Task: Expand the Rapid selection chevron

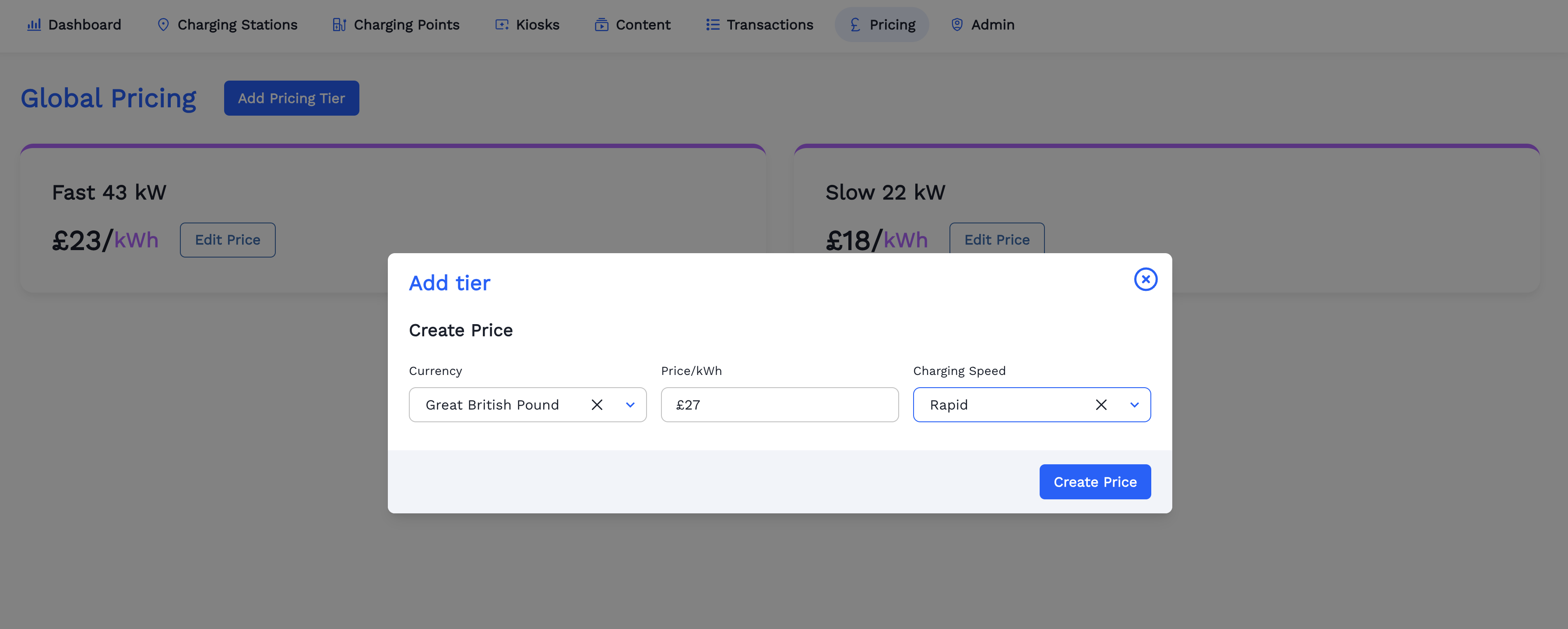Action: (x=1134, y=404)
